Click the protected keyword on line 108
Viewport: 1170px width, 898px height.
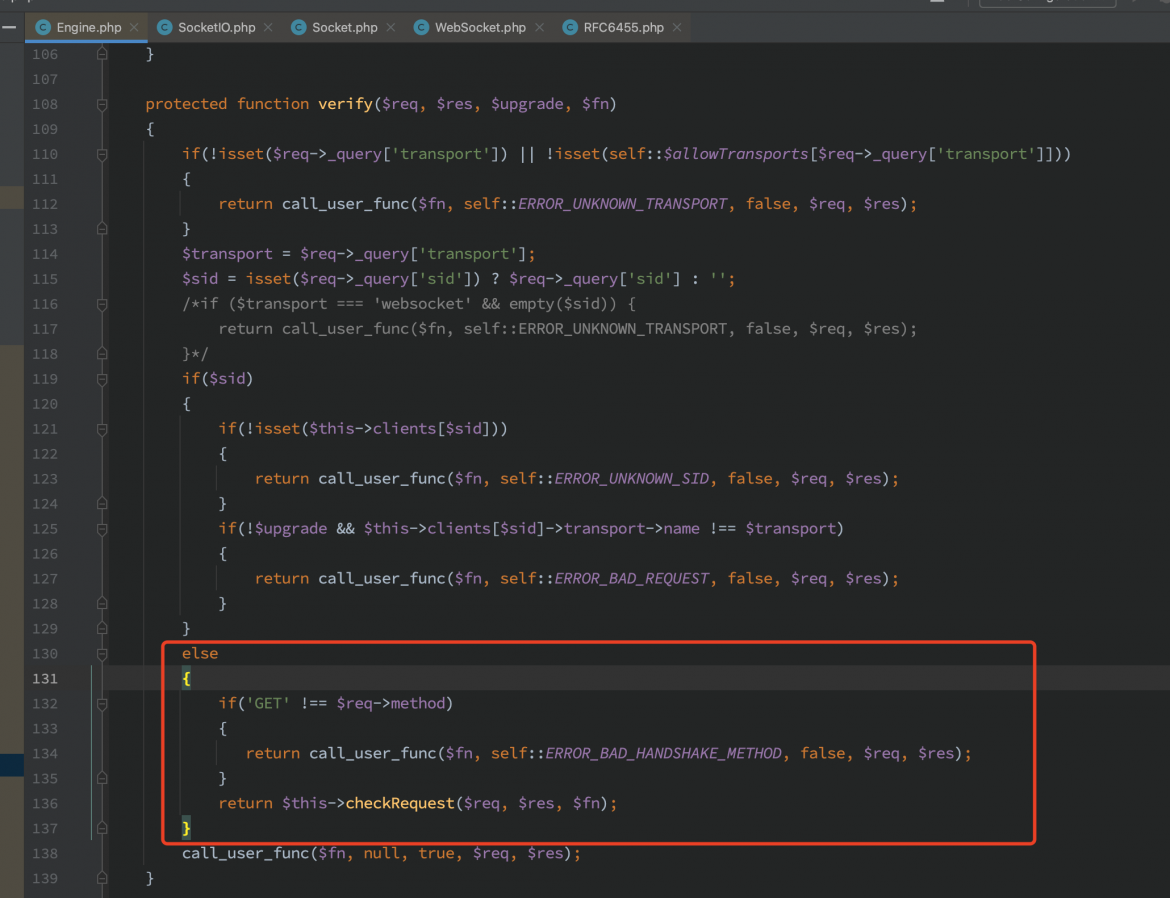point(186,104)
